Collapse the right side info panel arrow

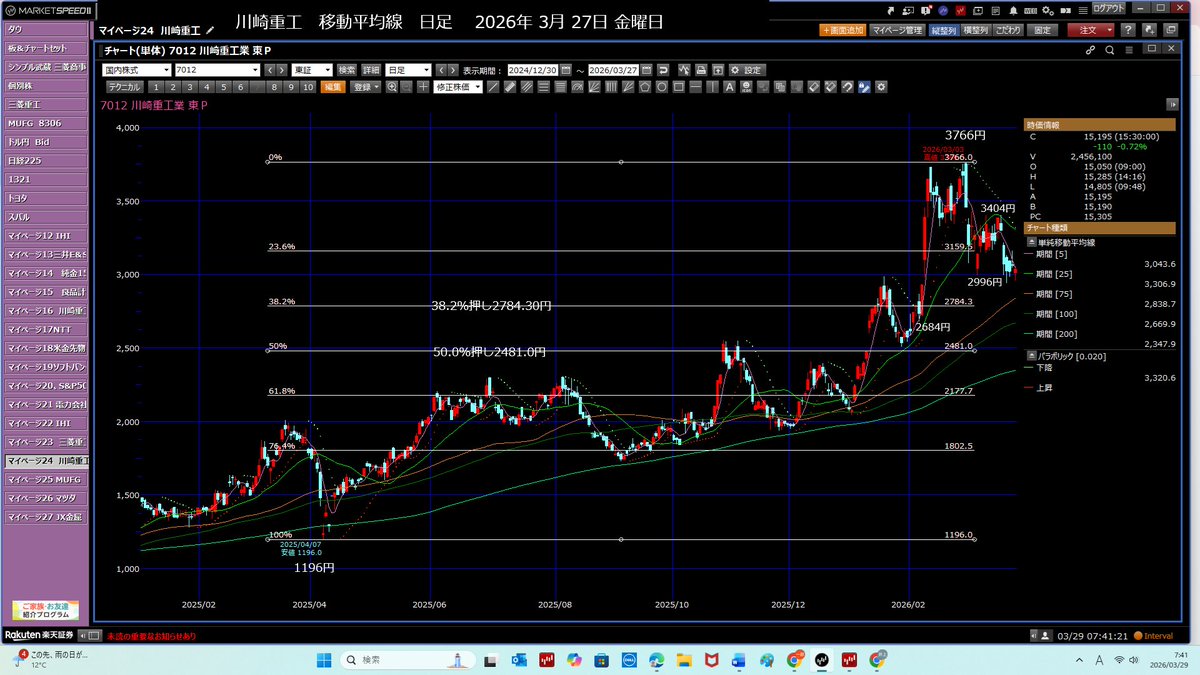tap(1173, 104)
